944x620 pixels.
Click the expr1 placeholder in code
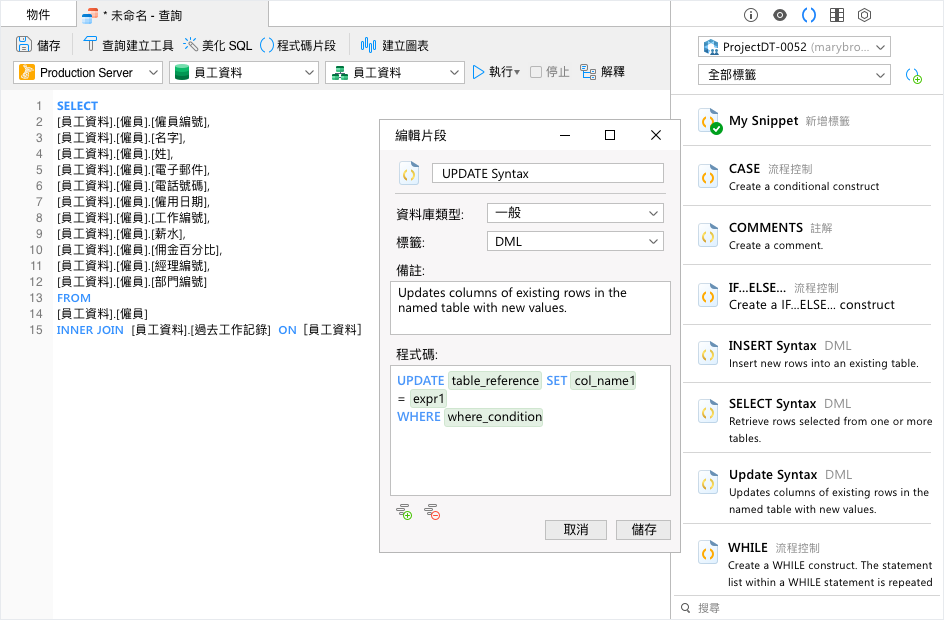point(428,398)
